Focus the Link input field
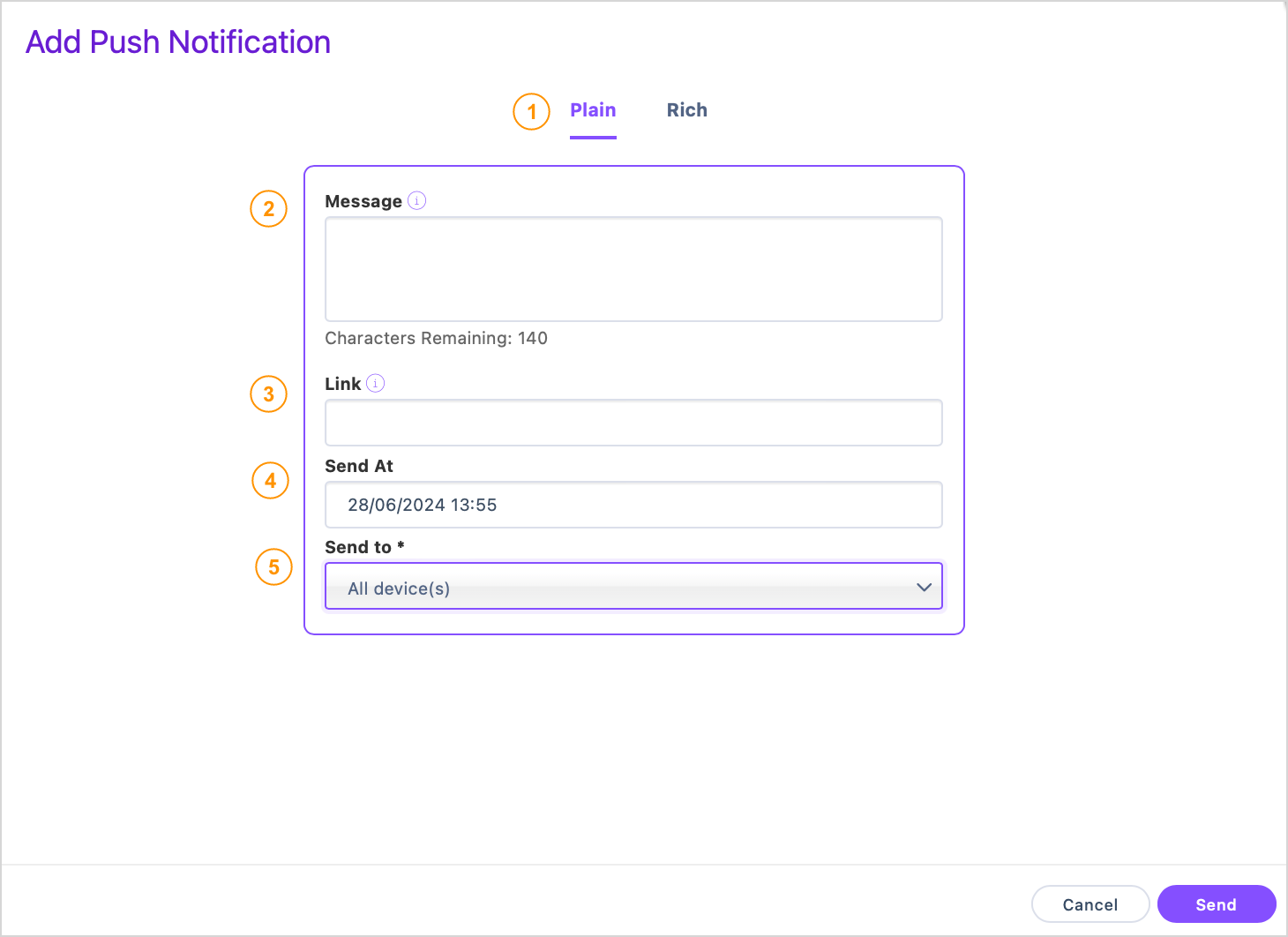The image size is (1288, 937). click(633, 423)
